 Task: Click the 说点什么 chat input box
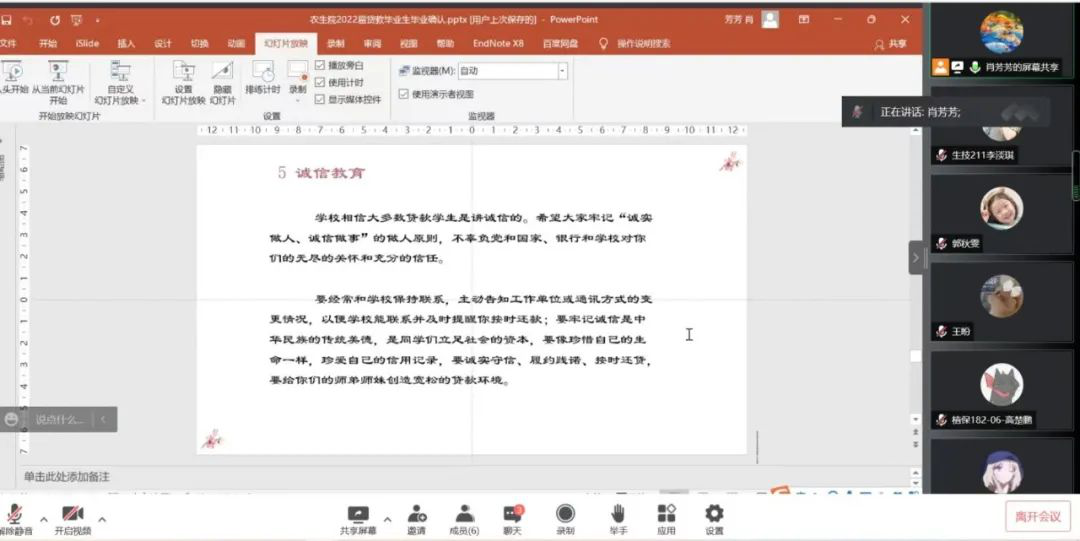(60, 420)
